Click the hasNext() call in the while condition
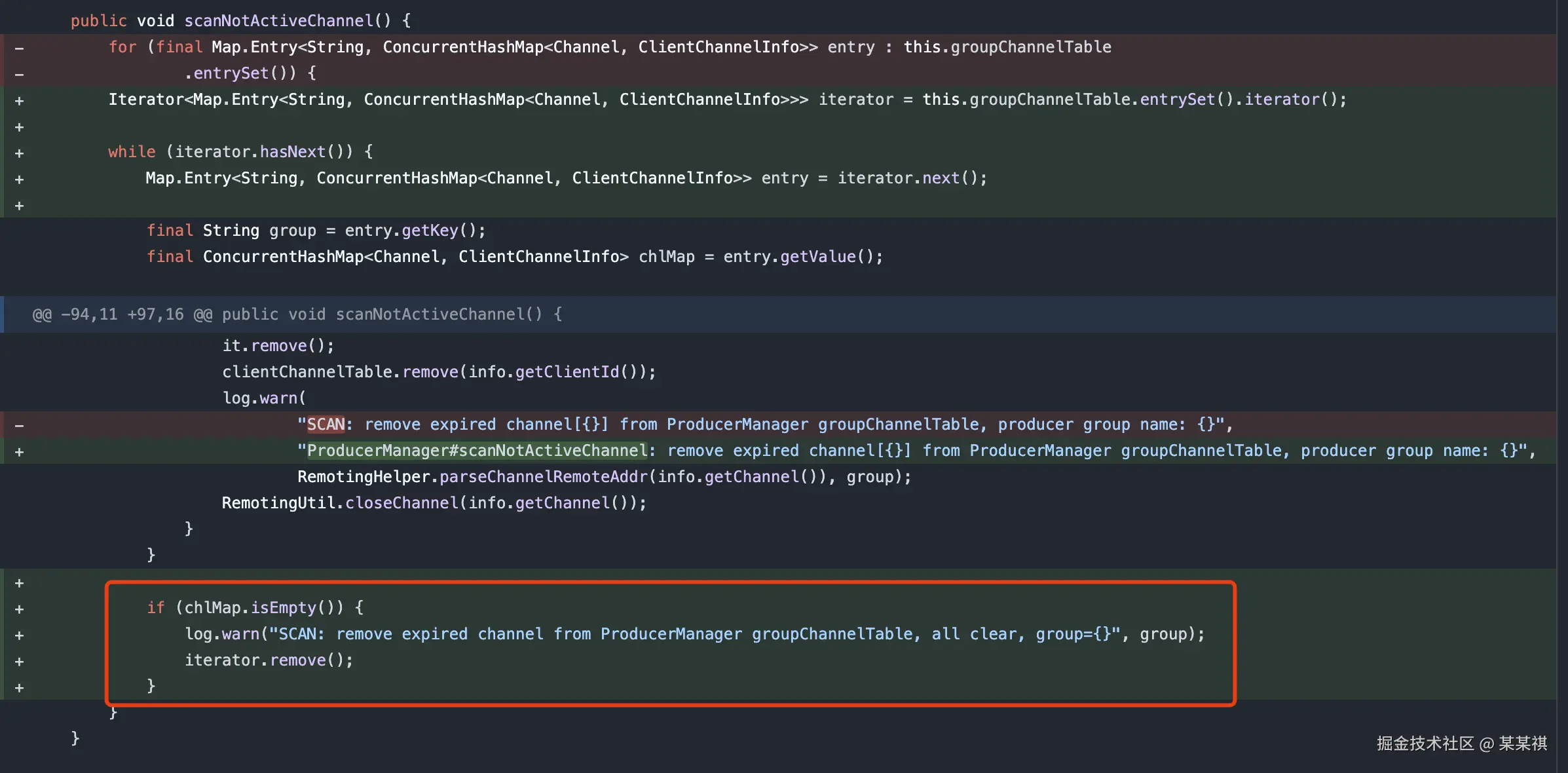This screenshot has width=1568, height=773. click(x=293, y=152)
